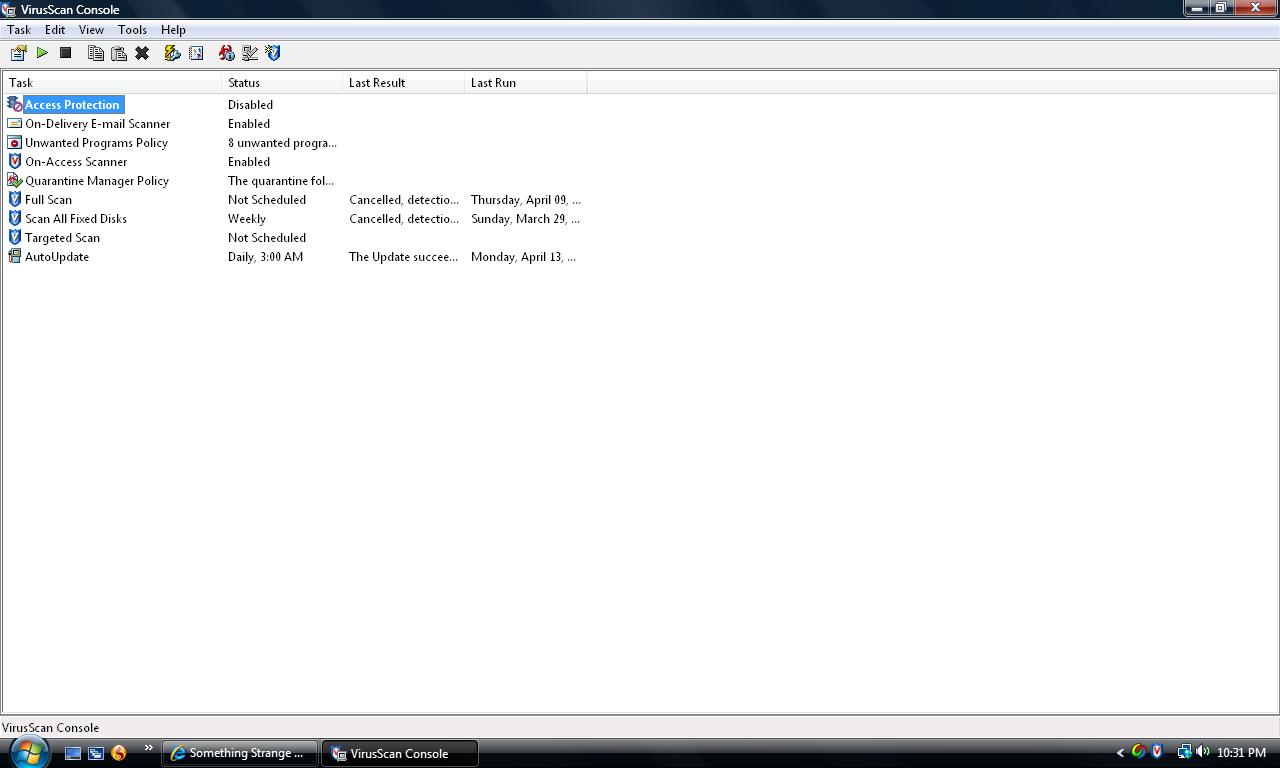The image size is (1280, 768).
Task: Click the On-Access Scanner shield icon
Action: pos(15,161)
